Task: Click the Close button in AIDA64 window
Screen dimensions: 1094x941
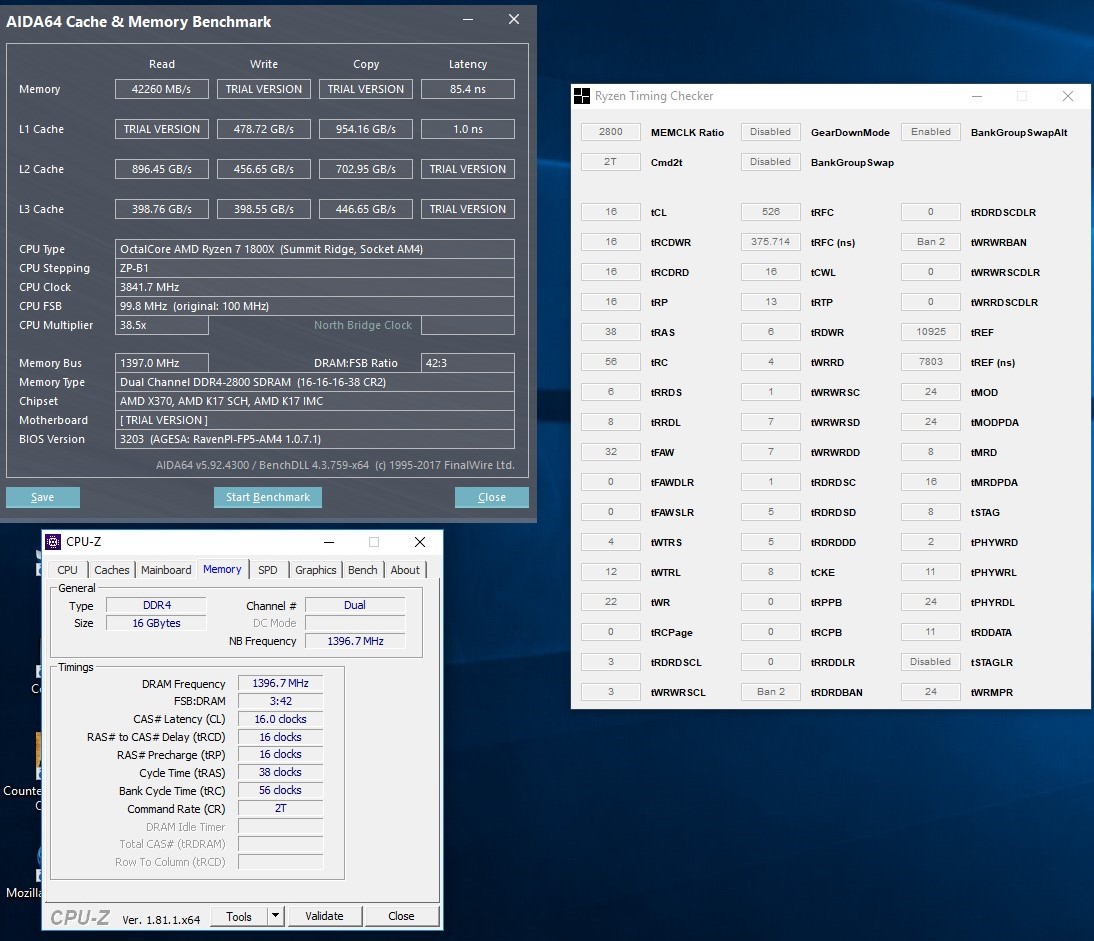Action: pos(492,497)
